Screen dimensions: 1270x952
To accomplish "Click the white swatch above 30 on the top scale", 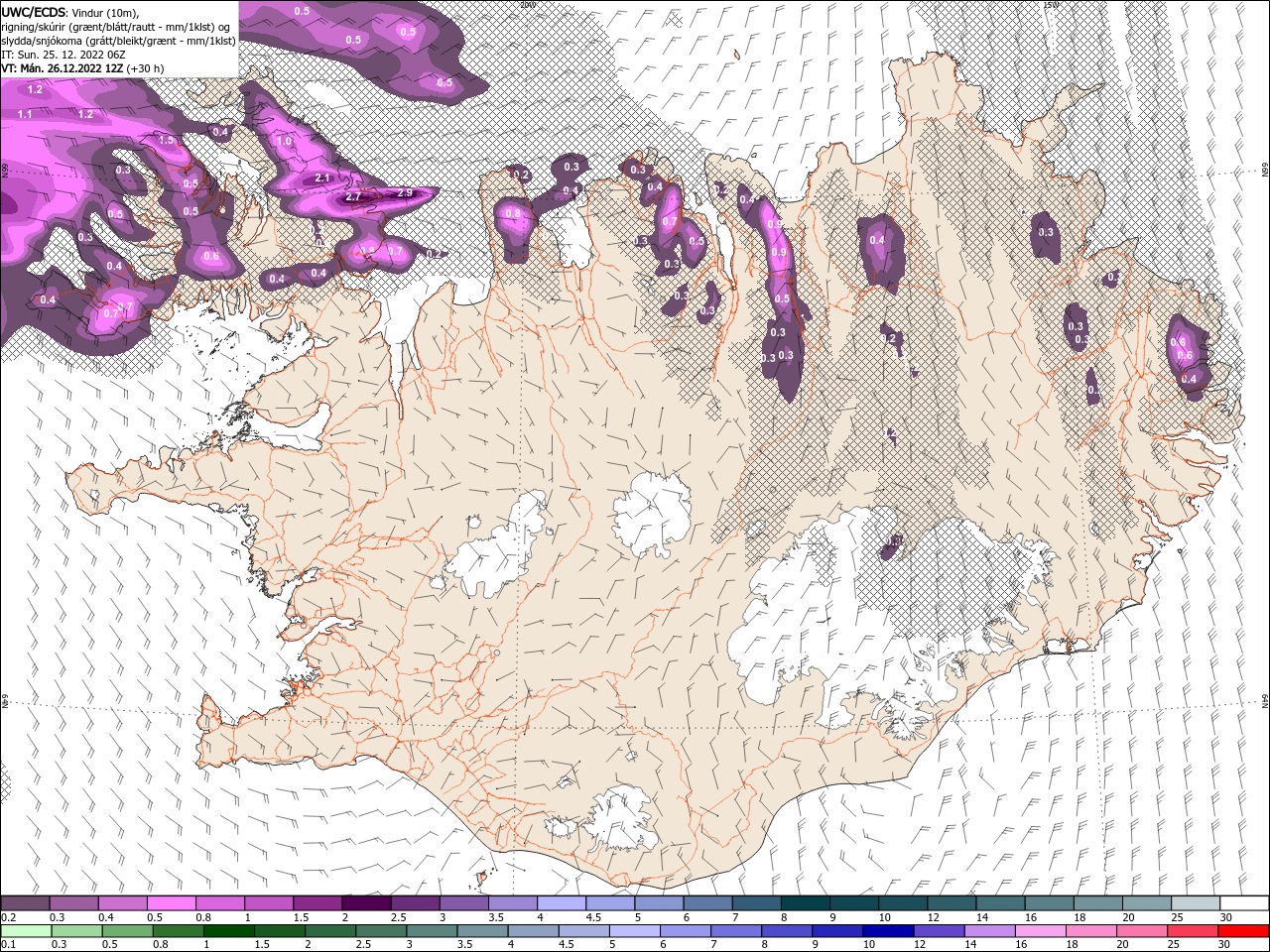I will 1244,903.
